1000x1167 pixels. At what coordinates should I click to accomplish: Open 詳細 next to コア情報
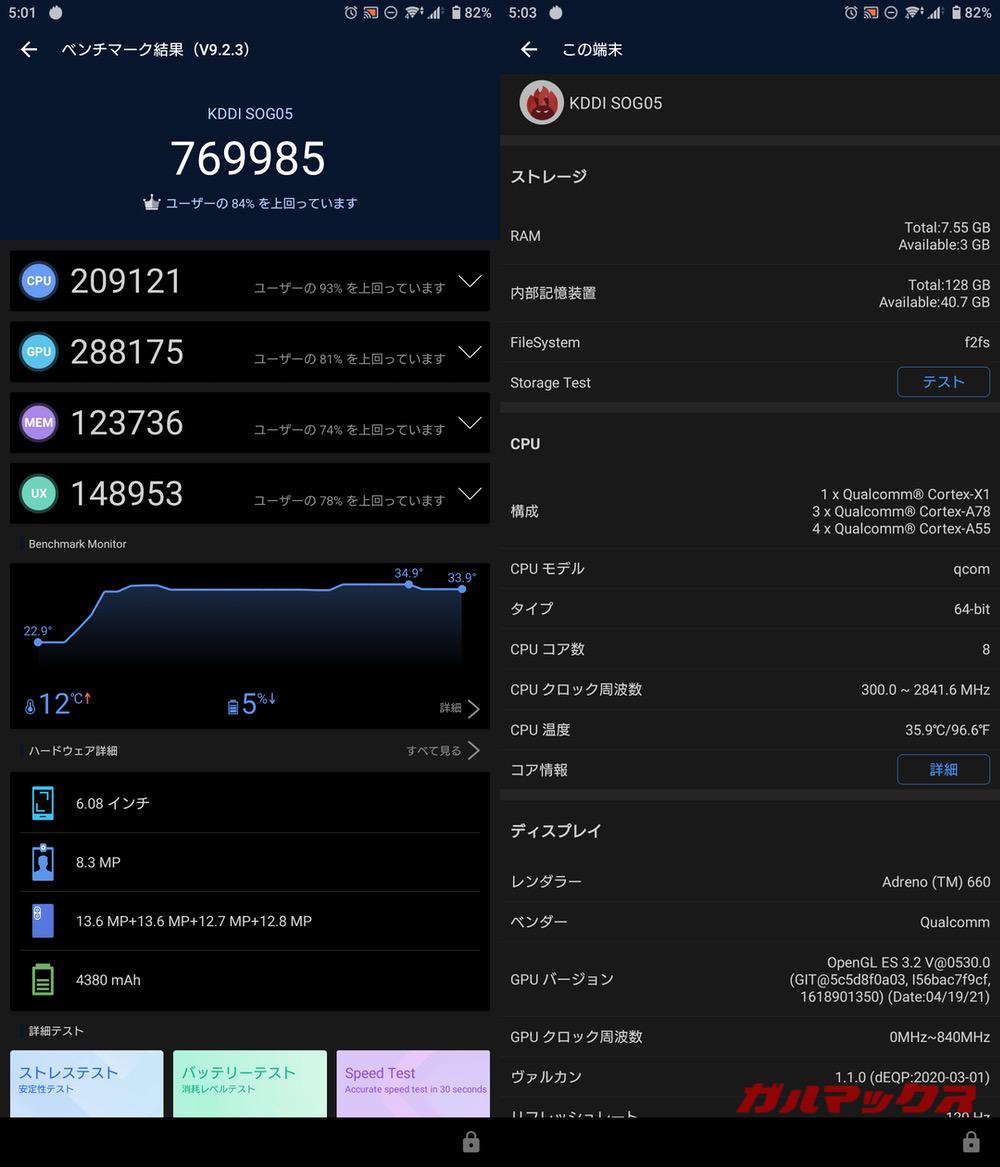pyautogui.click(x=943, y=769)
